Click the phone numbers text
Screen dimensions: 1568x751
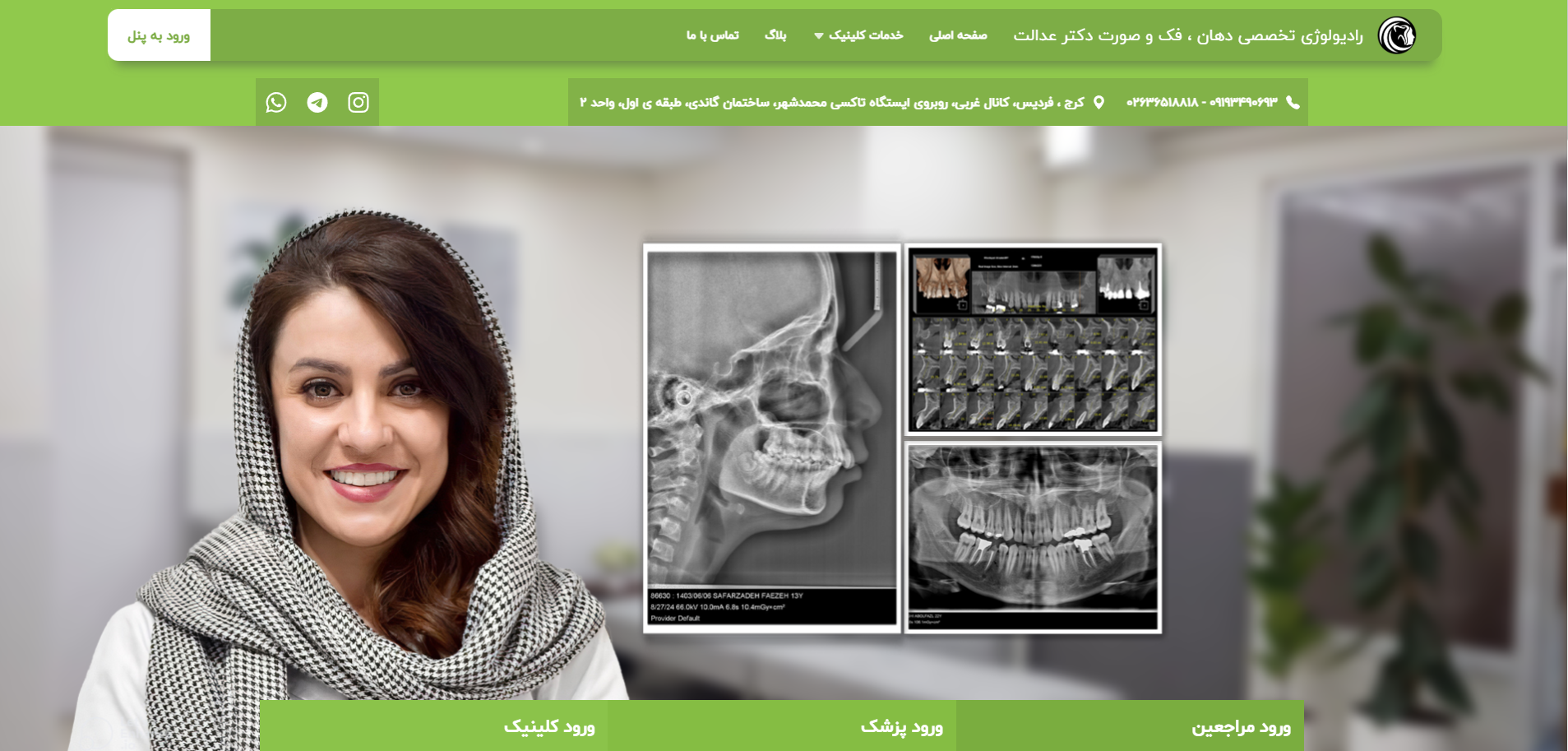tap(1201, 102)
